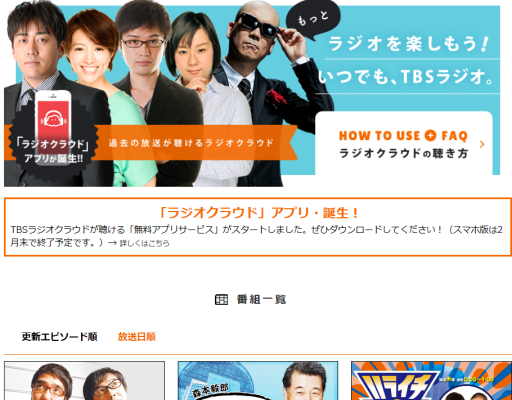Click the いつでも、TBSラジオ。 banner text
This screenshot has height=400, width=512.
[406, 77]
